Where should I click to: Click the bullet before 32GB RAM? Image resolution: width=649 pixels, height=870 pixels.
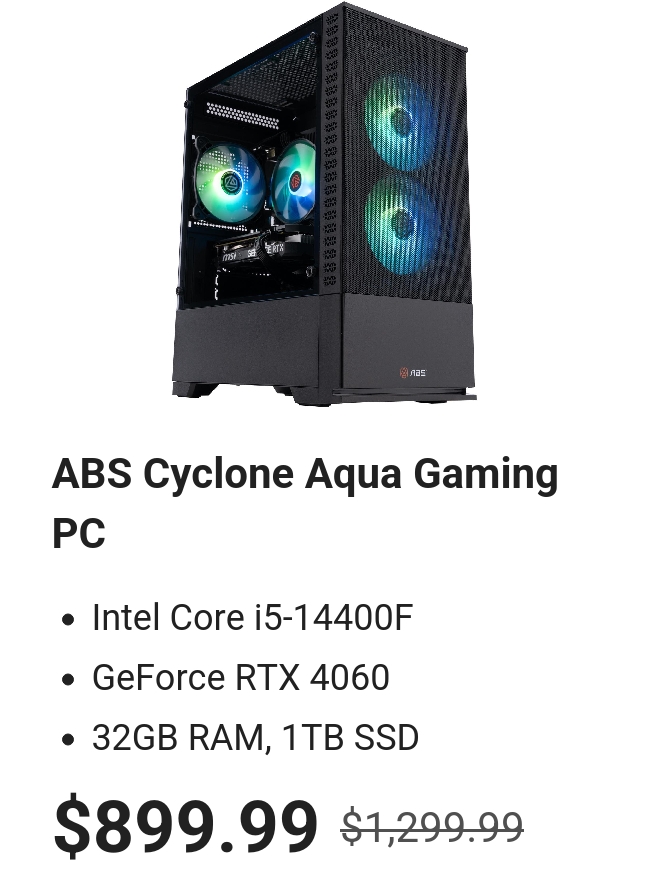pos(68,739)
